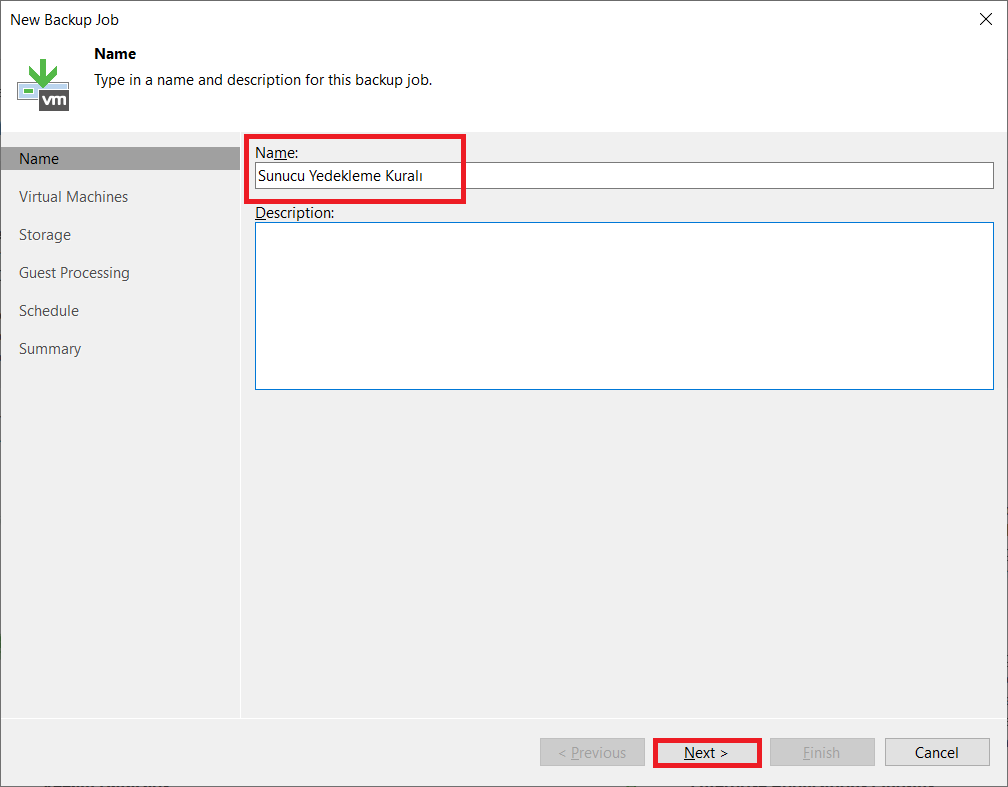Viewport: 1008px width, 787px height.
Task: Close the New Backup Job dialog
Action: [x=985, y=20]
